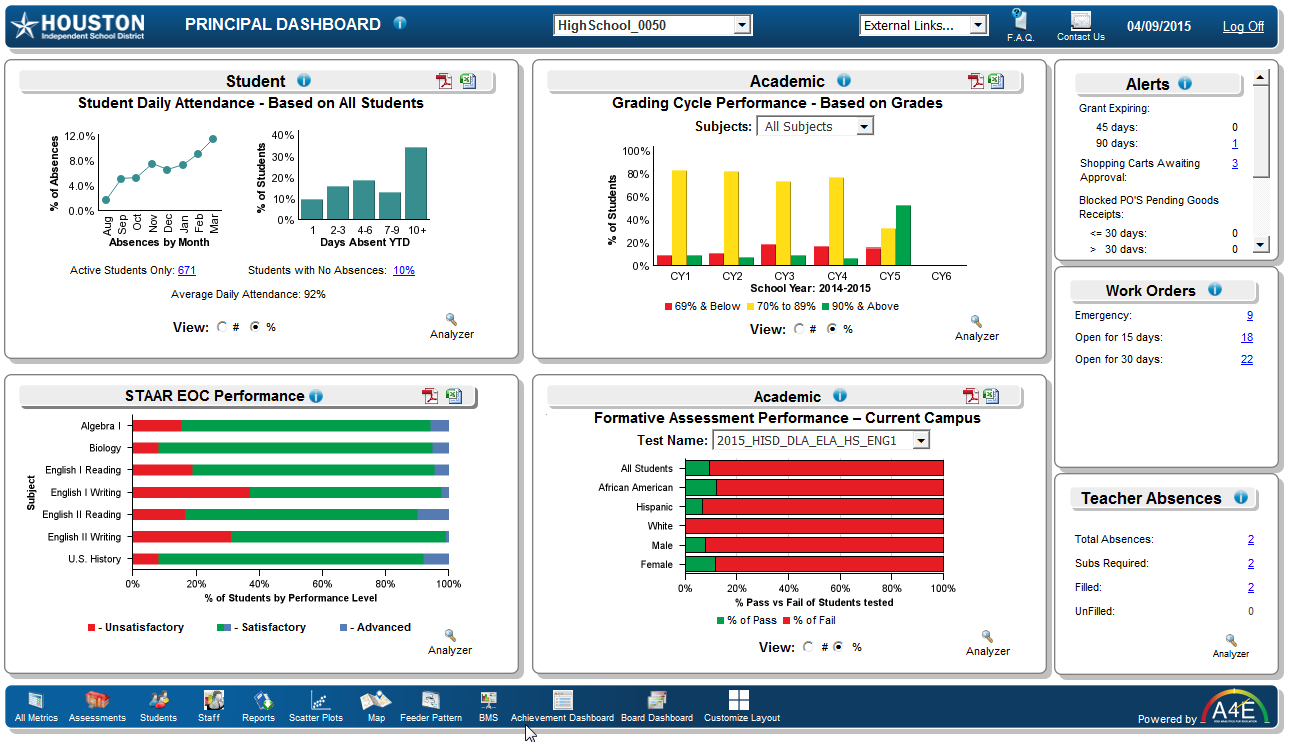Select % view in Grading Cycle panel

(x=832, y=329)
